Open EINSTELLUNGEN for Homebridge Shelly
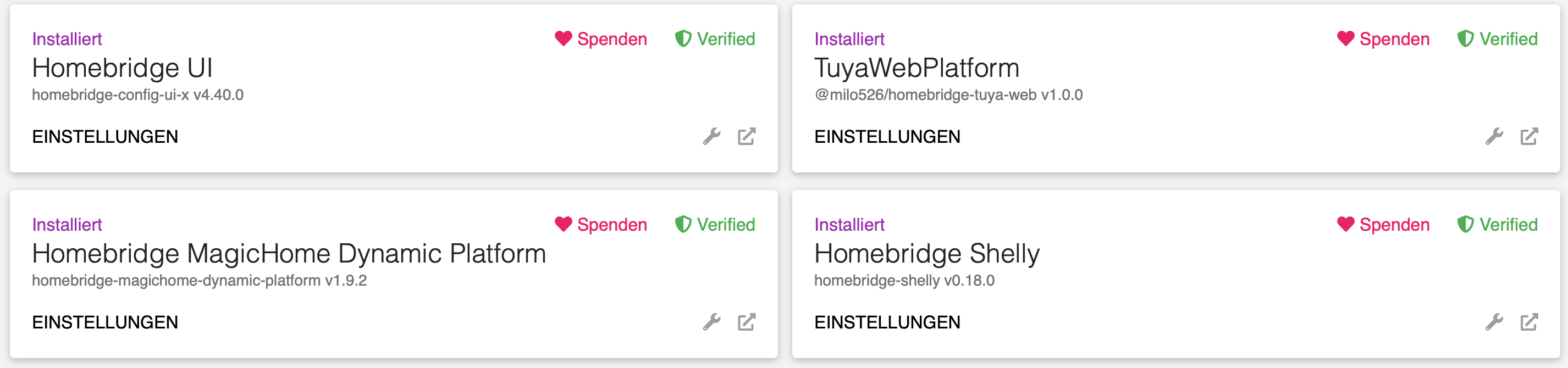The width and height of the screenshot is (1568, 368). tap(887, 322)
